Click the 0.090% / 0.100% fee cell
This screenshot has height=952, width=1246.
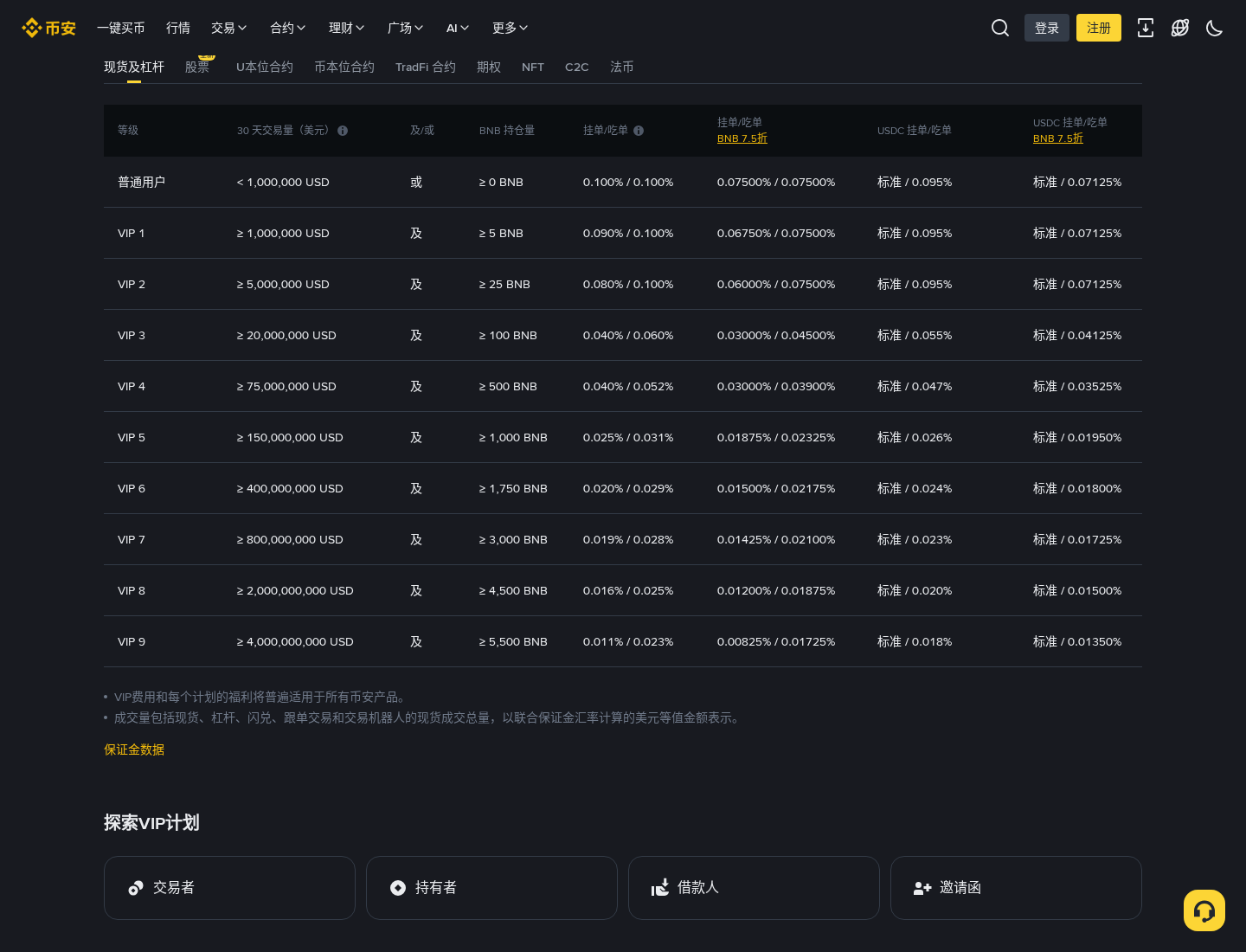click(x=628, y=233)
